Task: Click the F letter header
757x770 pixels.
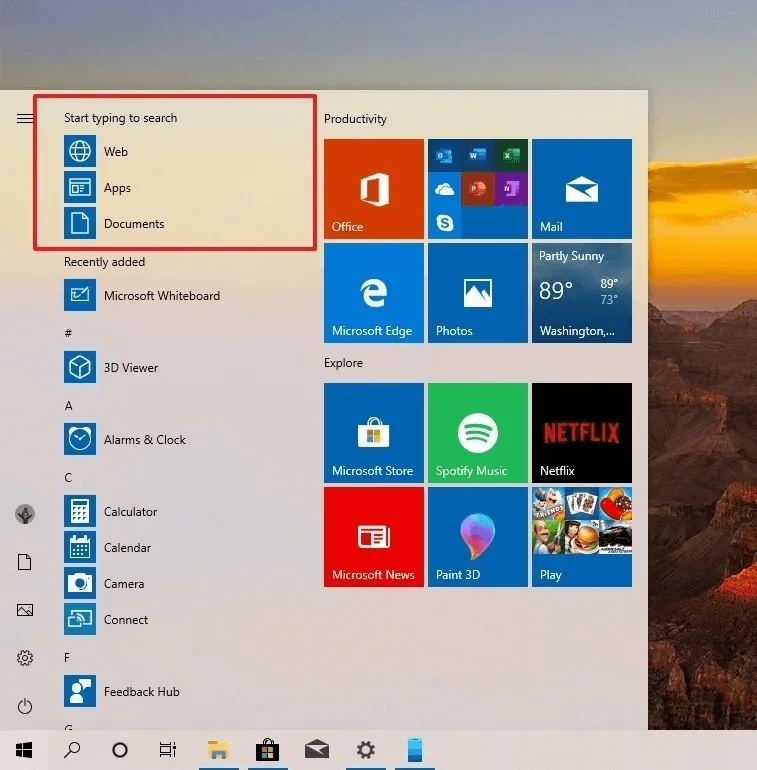Action: coord(67,657)
